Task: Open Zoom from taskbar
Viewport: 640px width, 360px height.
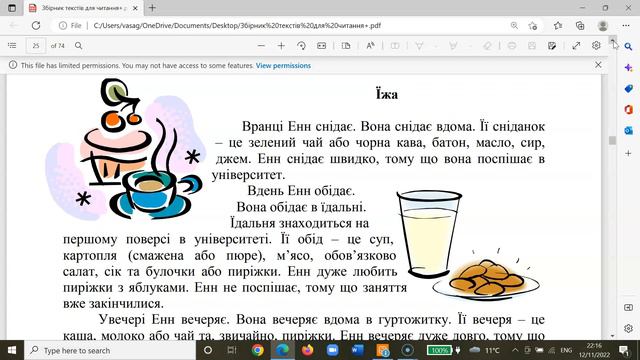Action: [x=332, y=350]
